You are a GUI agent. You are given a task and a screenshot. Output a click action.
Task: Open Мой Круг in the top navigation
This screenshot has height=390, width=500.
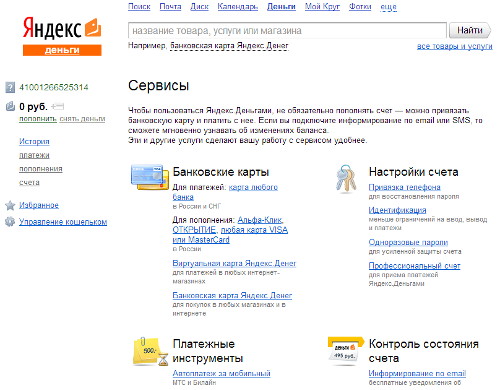[322, 7]
